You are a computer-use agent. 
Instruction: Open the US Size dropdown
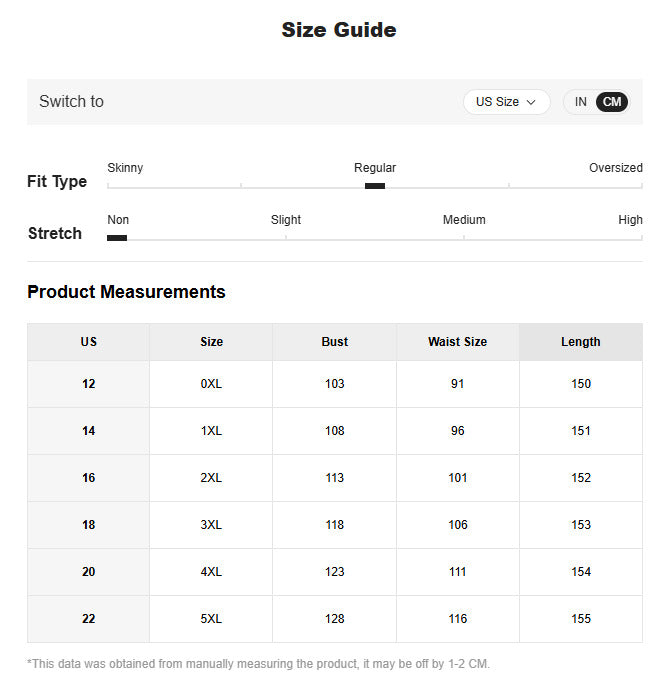coord(506,102)
